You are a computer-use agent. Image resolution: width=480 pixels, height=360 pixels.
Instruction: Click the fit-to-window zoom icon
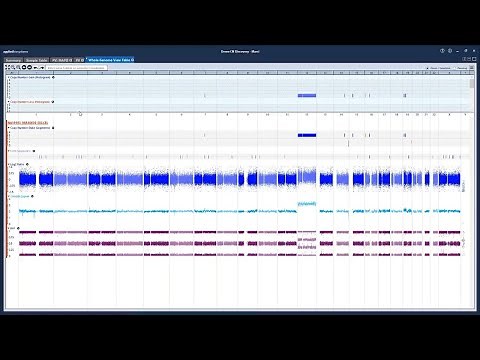[7, 67]
